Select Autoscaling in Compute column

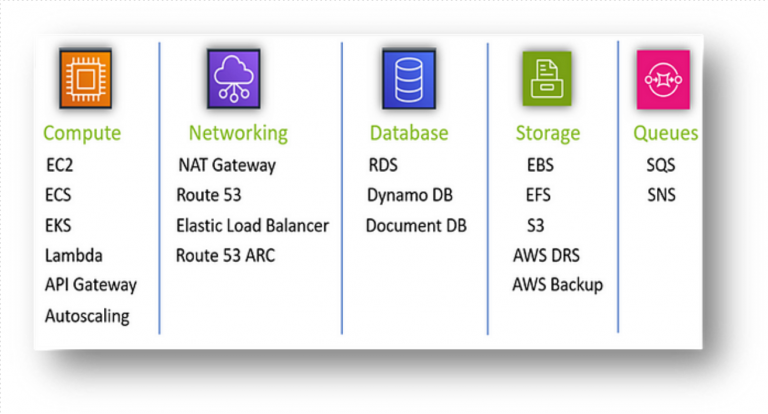87,316
